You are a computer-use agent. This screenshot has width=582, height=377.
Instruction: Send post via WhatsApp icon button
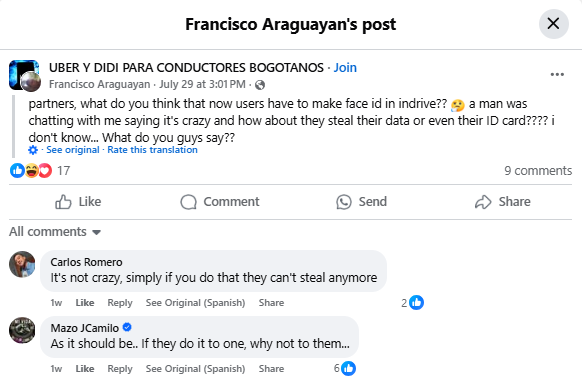tap(362, 202)
